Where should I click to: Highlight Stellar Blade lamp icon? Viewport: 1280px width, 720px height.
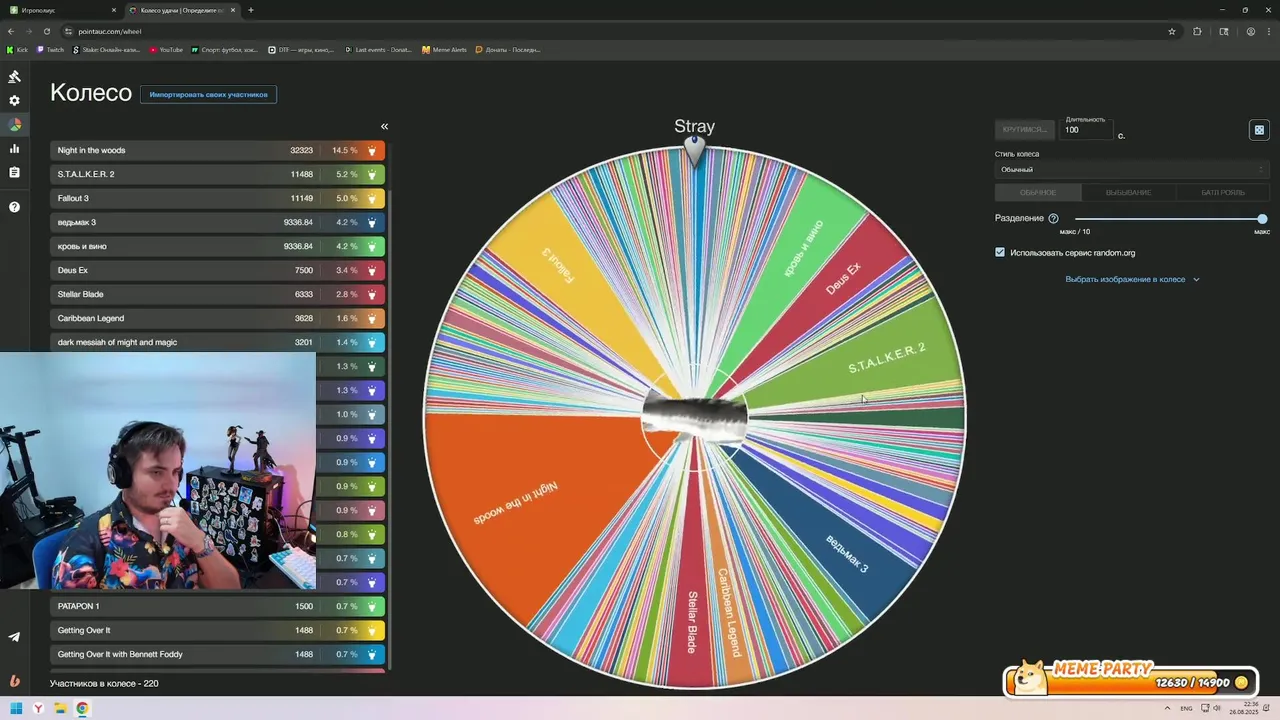click(x=372, y=294)
